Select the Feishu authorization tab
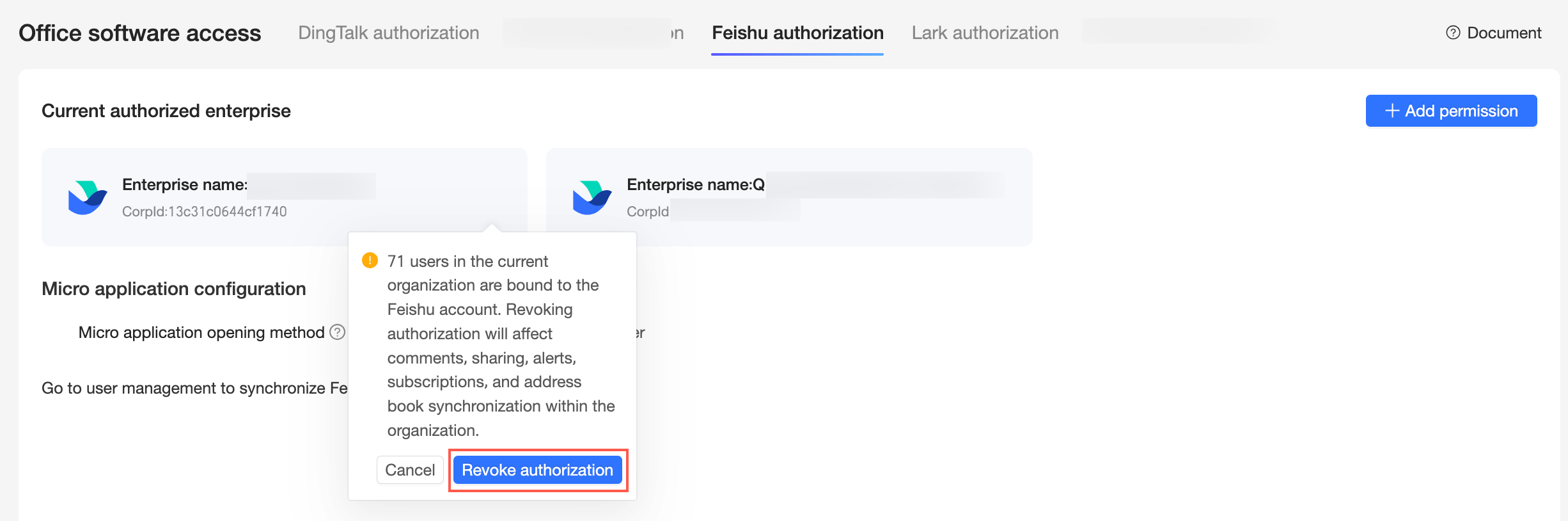 point(797,33)
